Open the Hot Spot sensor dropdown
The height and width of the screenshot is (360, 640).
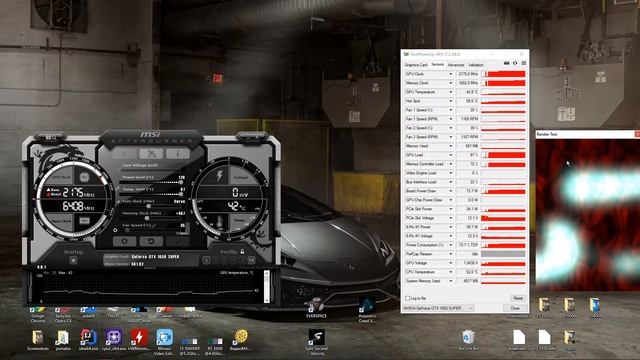[x=451, y=101]
